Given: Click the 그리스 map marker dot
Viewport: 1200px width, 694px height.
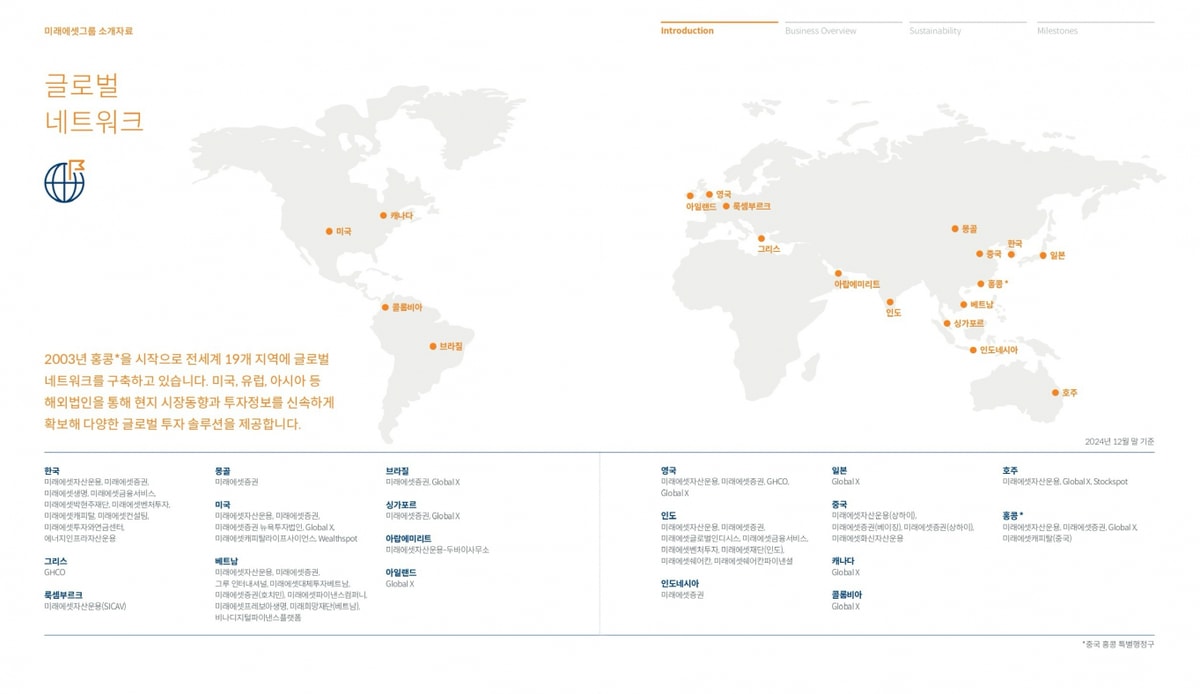Looking at the screenshot, I should [761, 238].
